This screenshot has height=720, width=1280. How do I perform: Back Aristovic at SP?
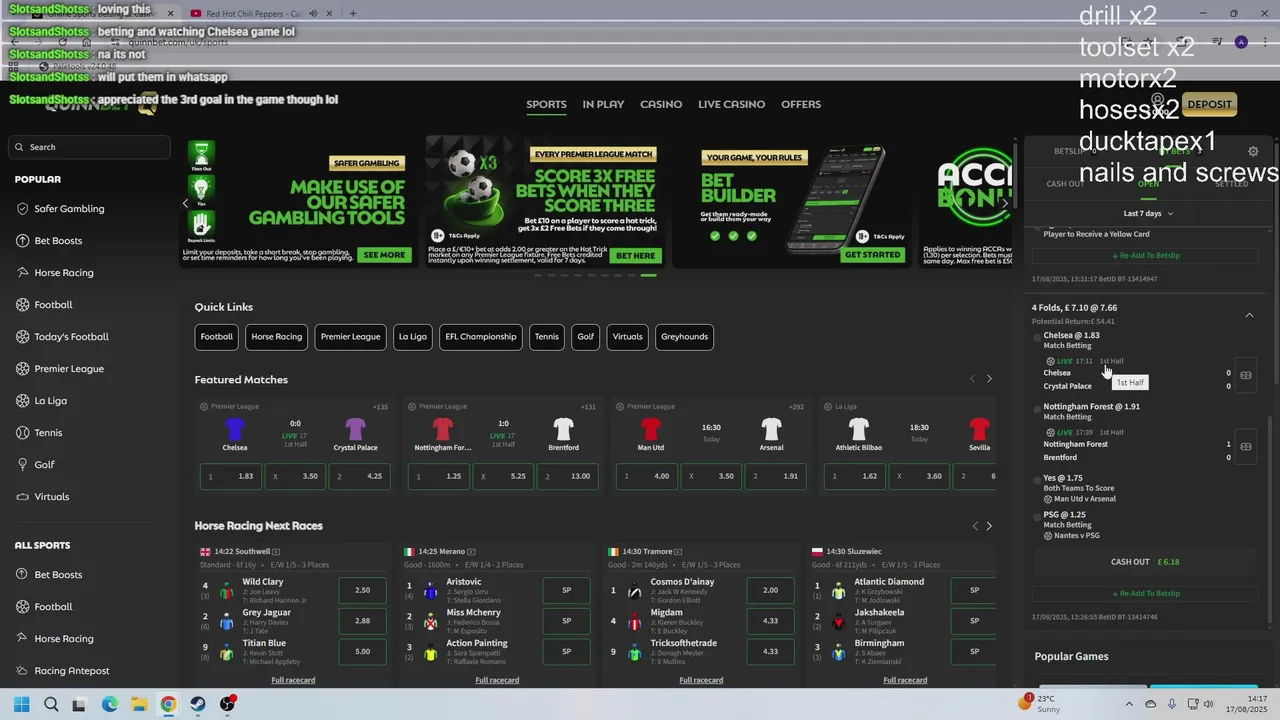[567, 590]
